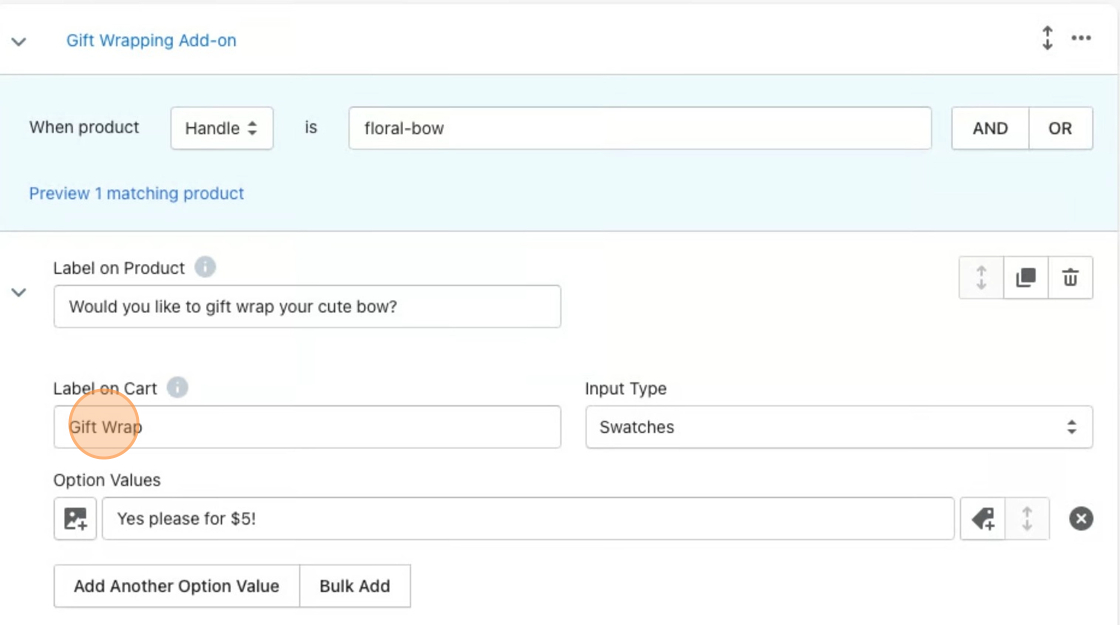This screenshot has height=625, width=1120.
Task: Click the reorder arrows beside Gift Wrapping Add-on
Action: [x=1047, y=39]
